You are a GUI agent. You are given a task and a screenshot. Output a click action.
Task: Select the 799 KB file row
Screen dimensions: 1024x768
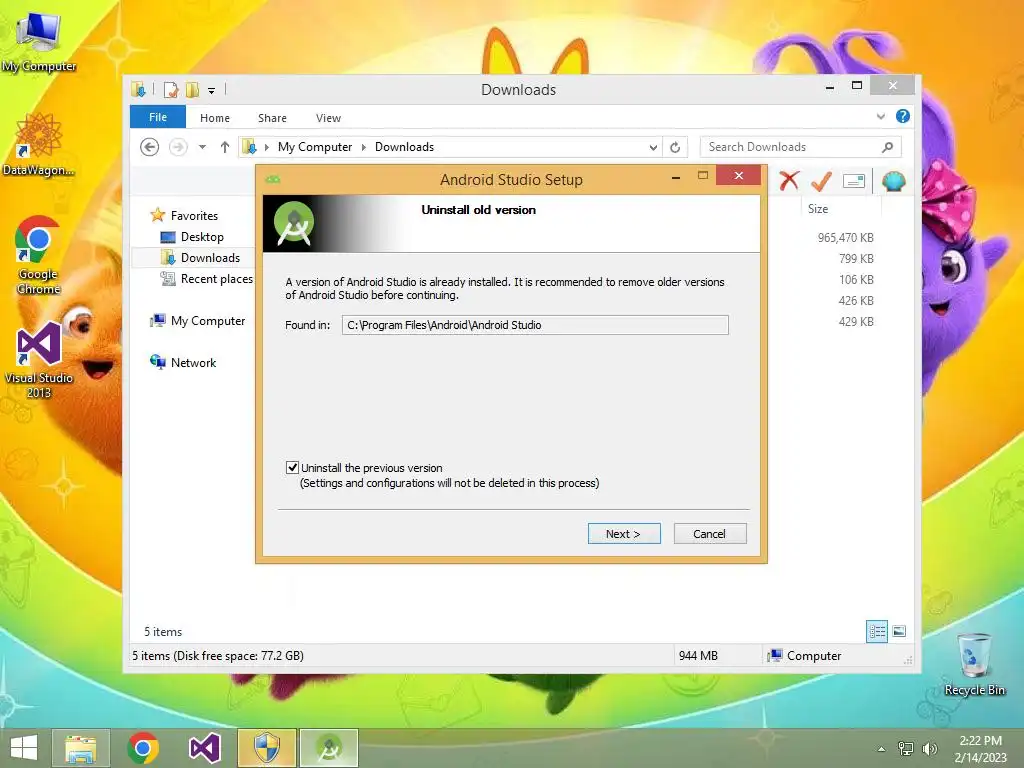[x=856, y=259]
